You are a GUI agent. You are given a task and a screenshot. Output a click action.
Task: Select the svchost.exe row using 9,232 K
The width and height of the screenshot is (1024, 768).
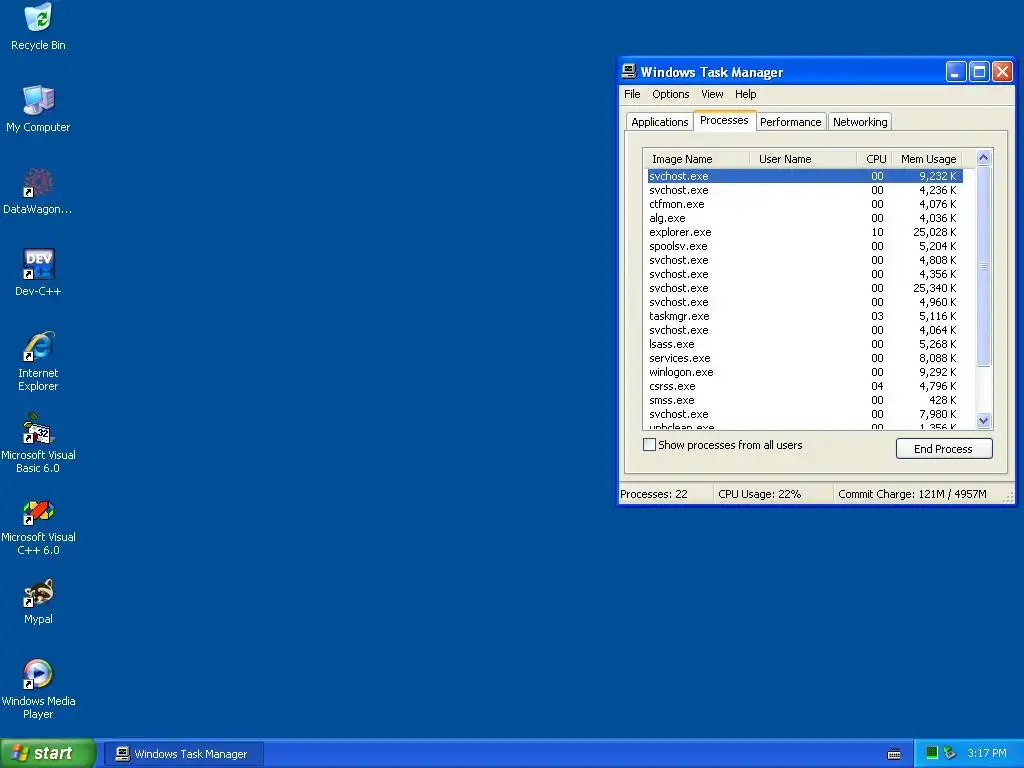[805, 176]
